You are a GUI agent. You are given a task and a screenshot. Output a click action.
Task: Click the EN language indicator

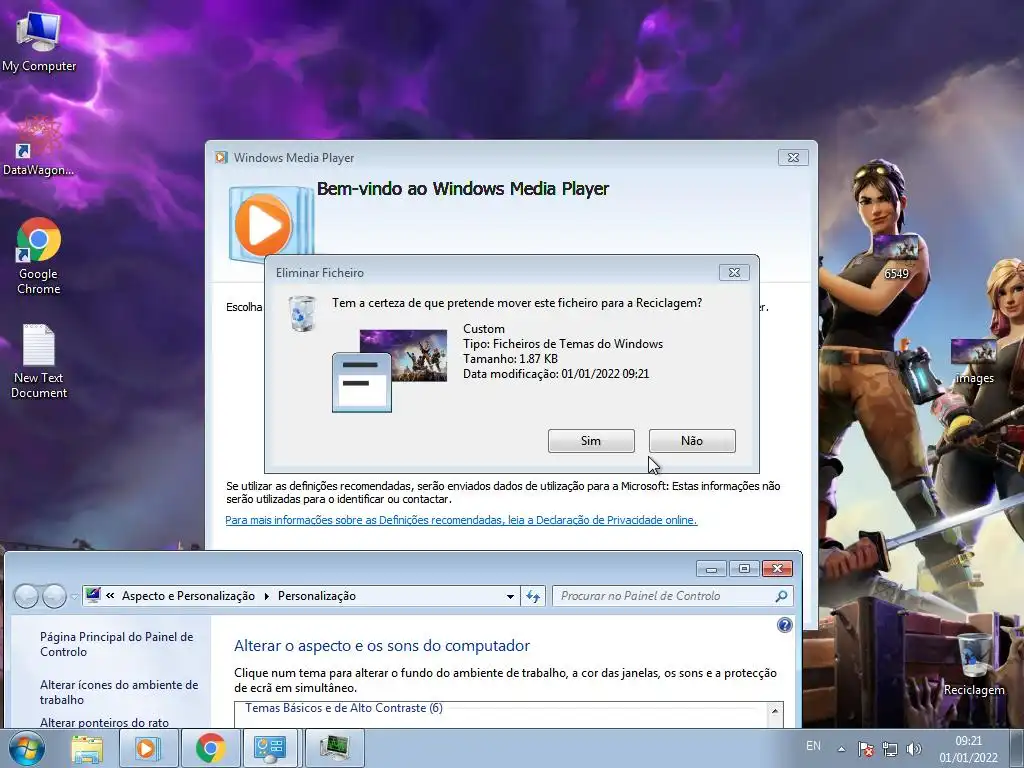813,746
